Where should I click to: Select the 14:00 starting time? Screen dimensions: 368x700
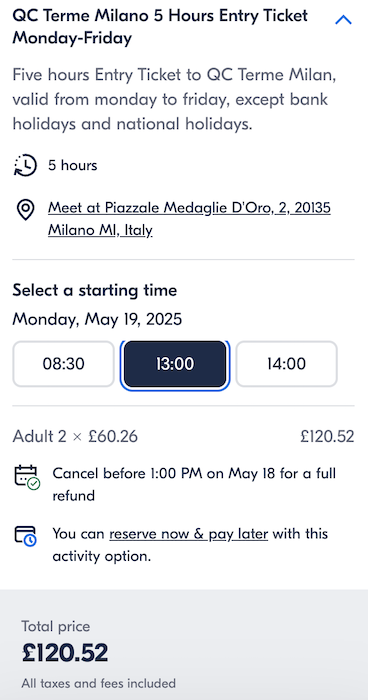(x=286, y=364)
